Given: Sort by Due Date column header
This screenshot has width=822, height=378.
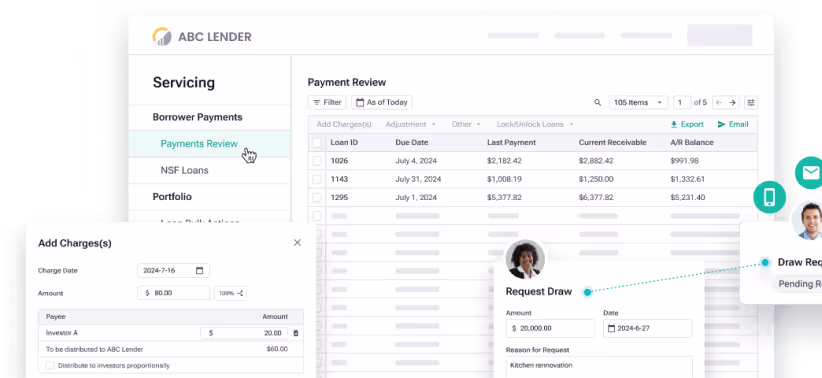Looking at the screenshot, I should point(412,143).
